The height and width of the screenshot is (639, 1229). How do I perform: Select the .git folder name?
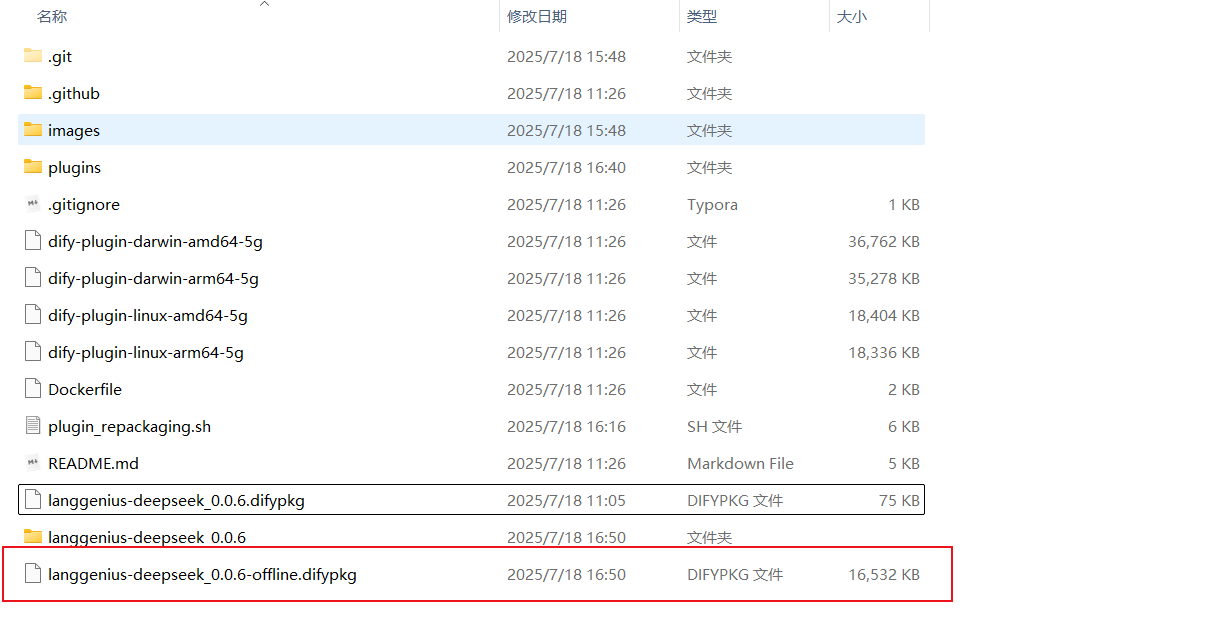(x=60, y=56)
